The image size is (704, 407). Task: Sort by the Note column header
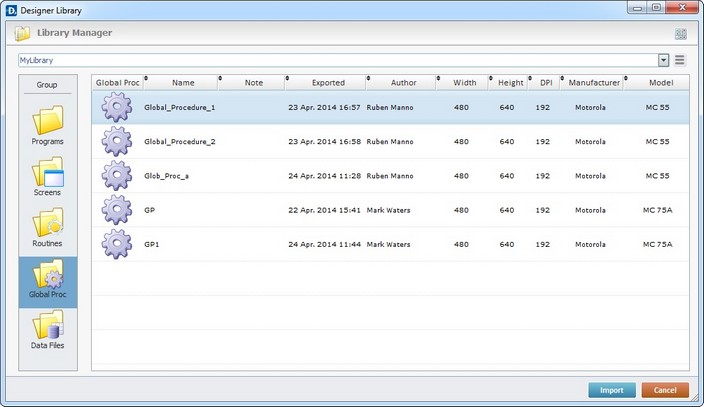(x=254, y=83)
